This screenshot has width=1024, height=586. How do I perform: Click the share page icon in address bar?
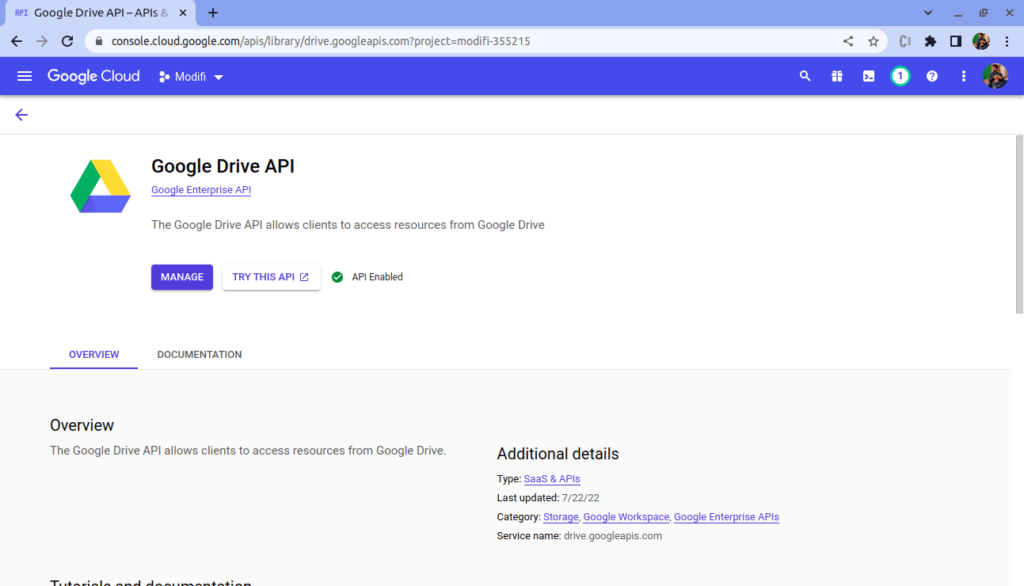[x=848, y=41]
